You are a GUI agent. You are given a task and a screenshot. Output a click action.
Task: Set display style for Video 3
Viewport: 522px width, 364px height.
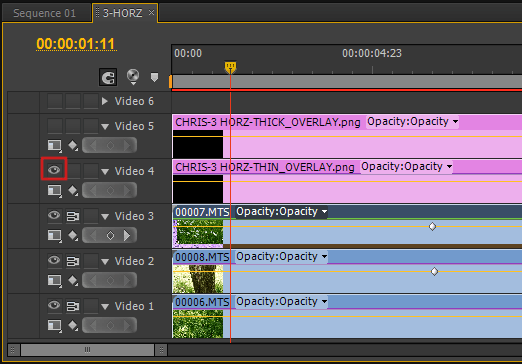point(55,235)
